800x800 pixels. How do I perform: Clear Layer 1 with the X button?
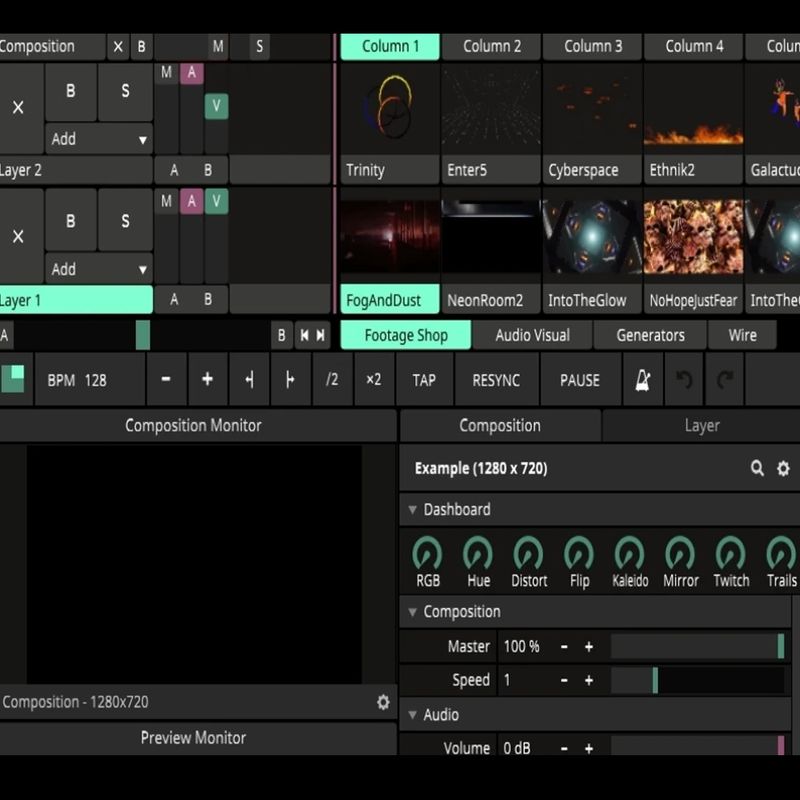point(18,236)
